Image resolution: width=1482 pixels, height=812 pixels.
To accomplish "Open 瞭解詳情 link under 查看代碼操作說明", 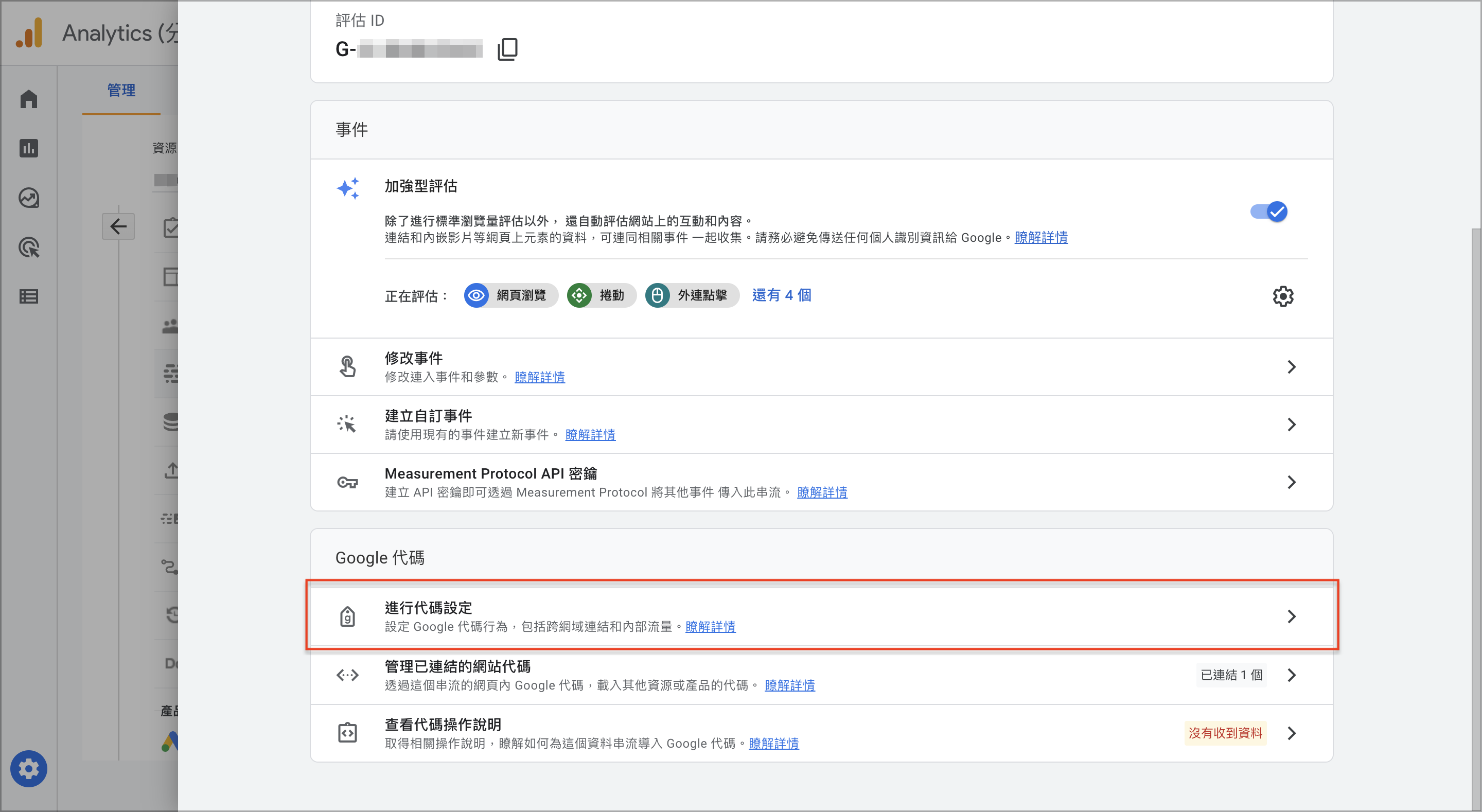I will [773, 744].
